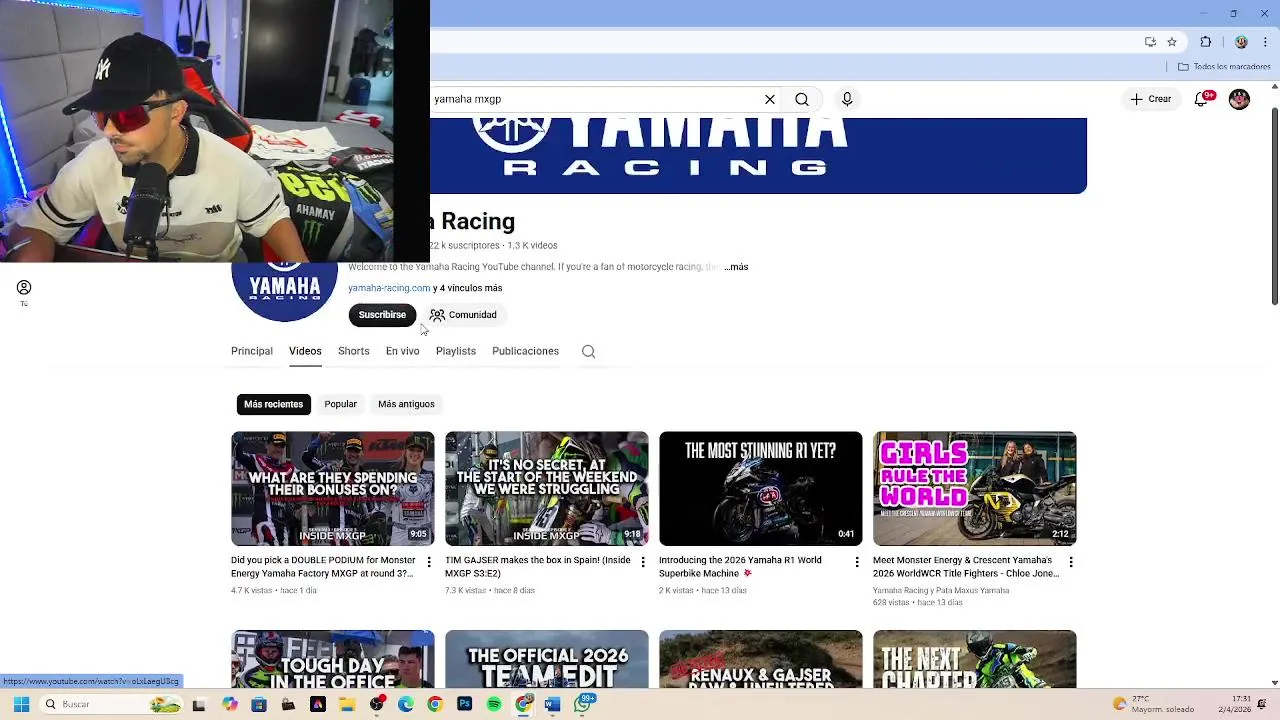Open Microsoft Edge from the taskbar

coord(406,704)
